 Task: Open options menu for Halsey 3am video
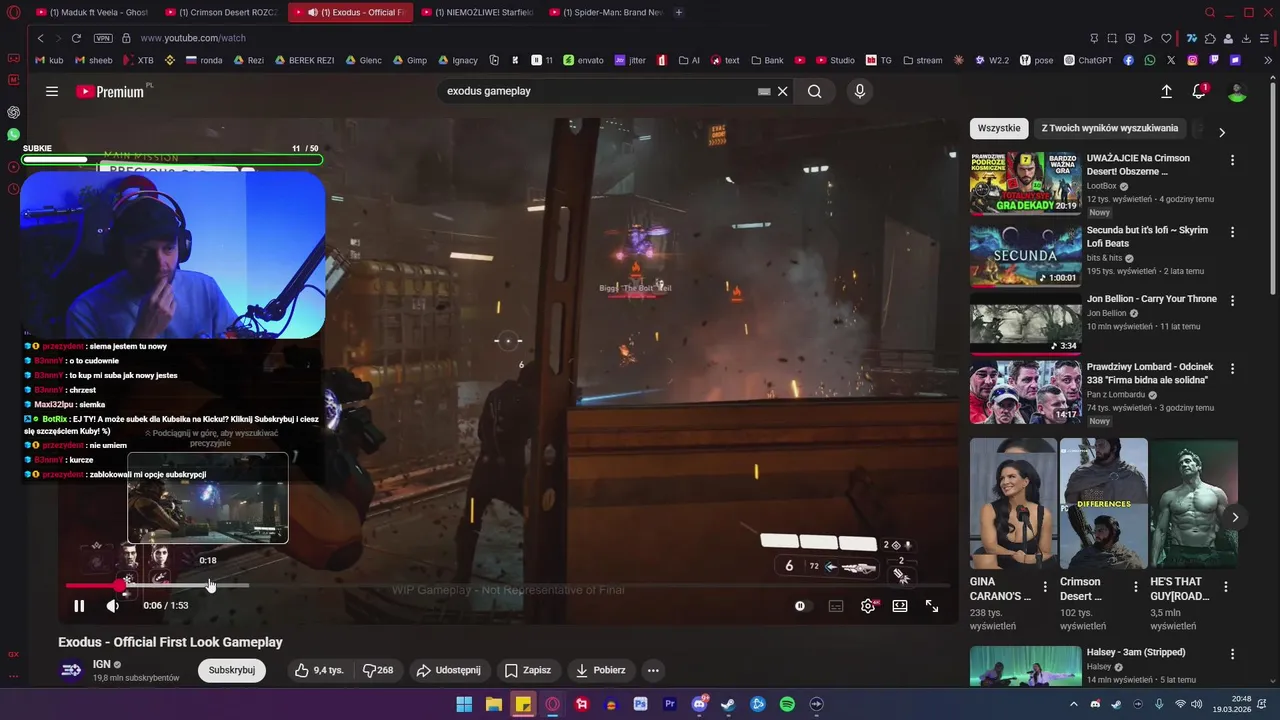1232,654
